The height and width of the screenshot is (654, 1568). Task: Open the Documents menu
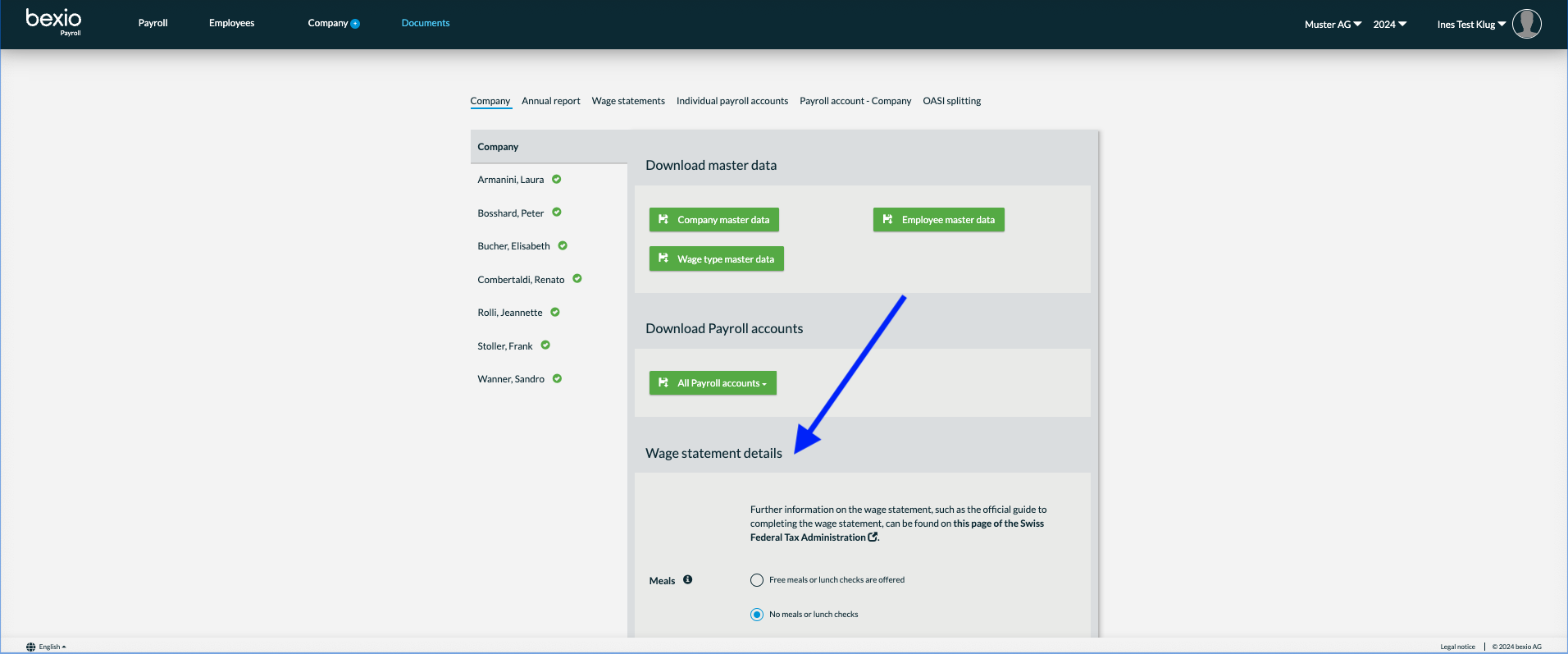point(426,23)
